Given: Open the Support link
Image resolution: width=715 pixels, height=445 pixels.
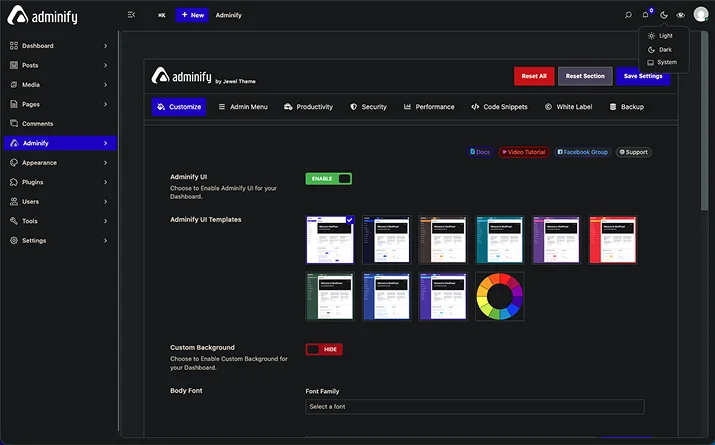Looking at the screenshot, I should tap(634, 152).
